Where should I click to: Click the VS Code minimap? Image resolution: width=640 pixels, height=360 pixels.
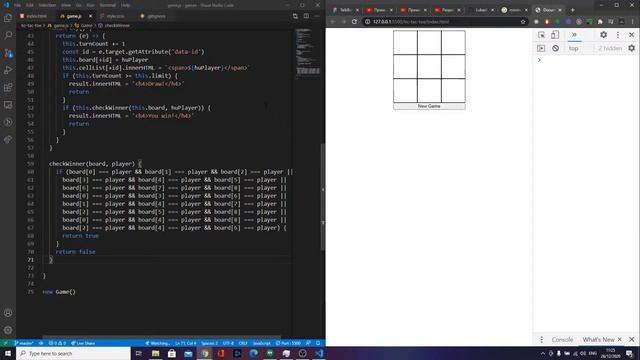click(x=308, y=53)
